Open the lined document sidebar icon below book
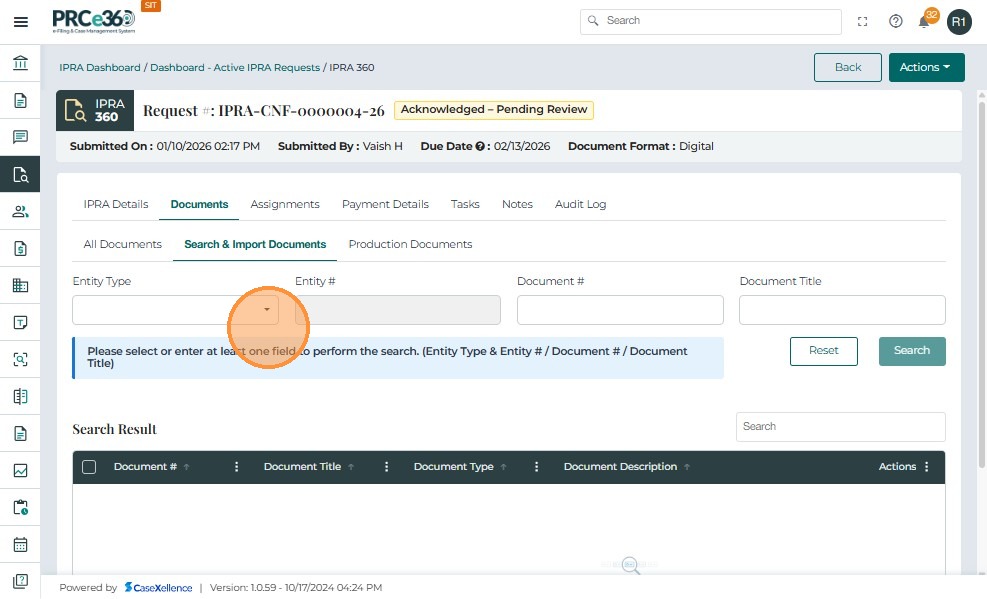The image size is (987, 599). pos(20,434)
